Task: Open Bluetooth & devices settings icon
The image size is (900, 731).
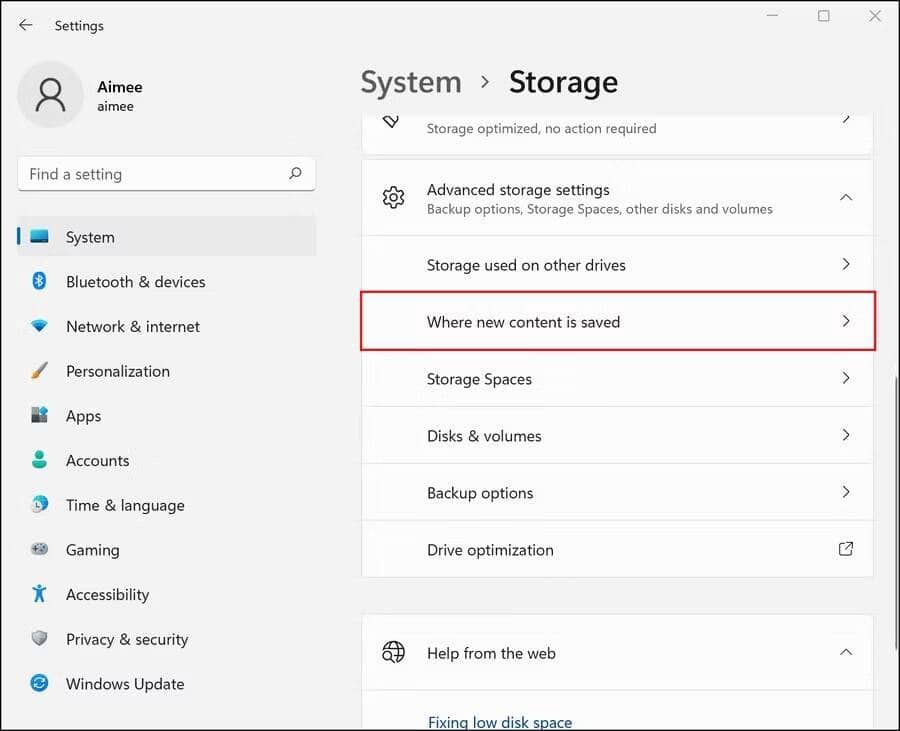Action: coord(38,281)
